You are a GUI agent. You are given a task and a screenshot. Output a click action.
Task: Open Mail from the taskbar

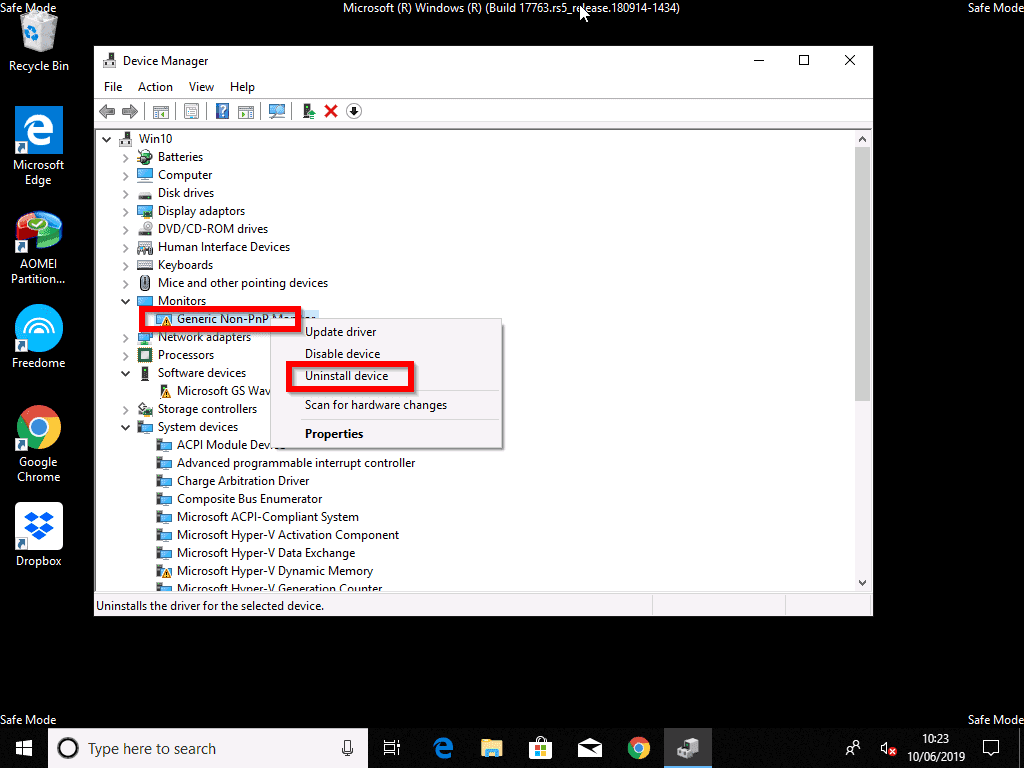590,748
